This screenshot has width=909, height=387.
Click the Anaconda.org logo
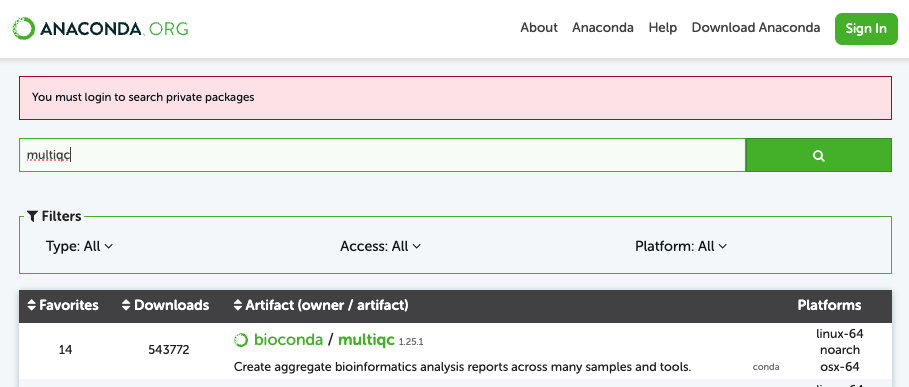click(x=101, y=28)
